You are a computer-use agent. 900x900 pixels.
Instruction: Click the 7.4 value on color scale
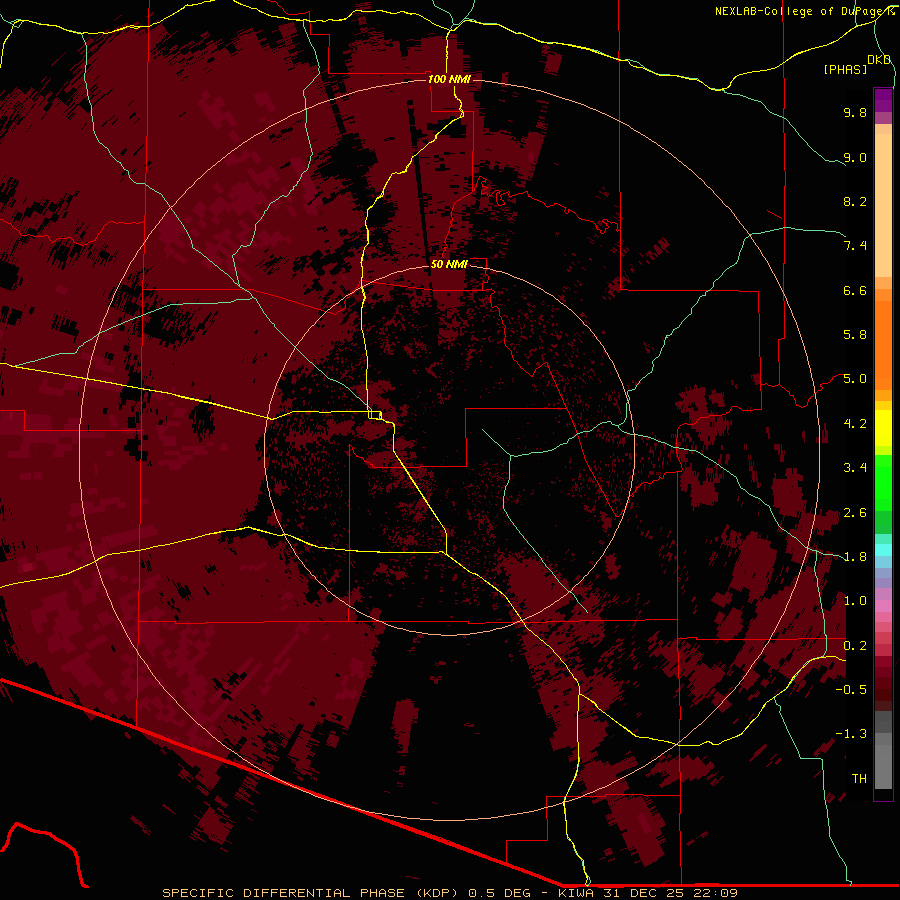[x=855, y=246]
